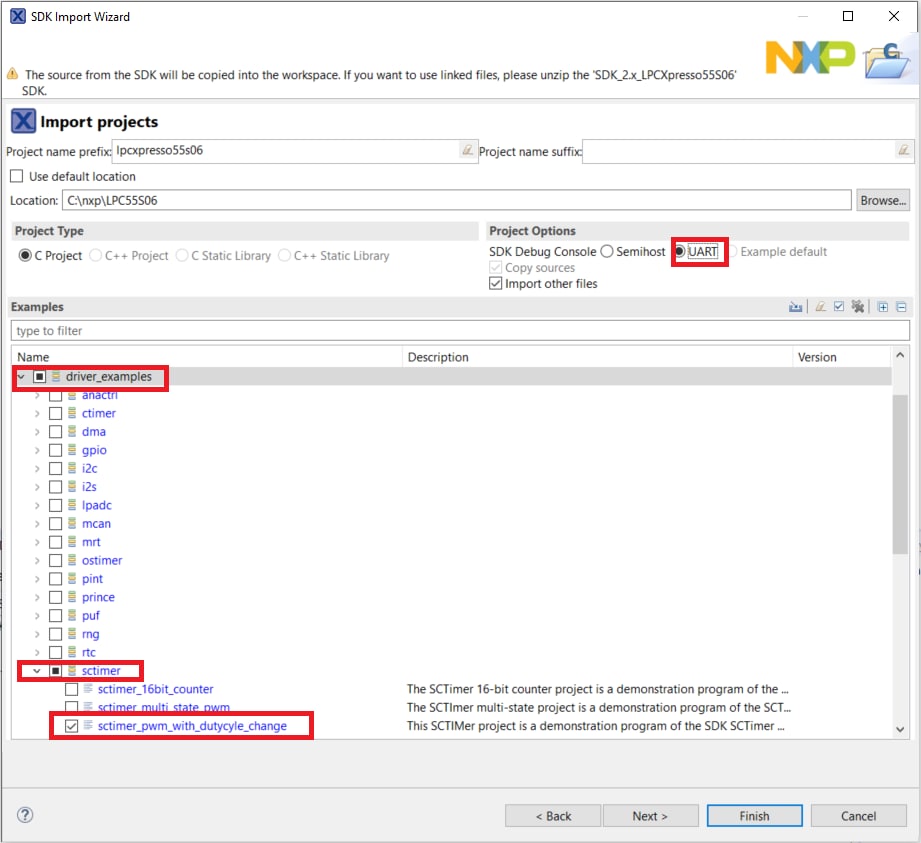
Task: Enable the Use default location checkbox
Action: point(16,176)
